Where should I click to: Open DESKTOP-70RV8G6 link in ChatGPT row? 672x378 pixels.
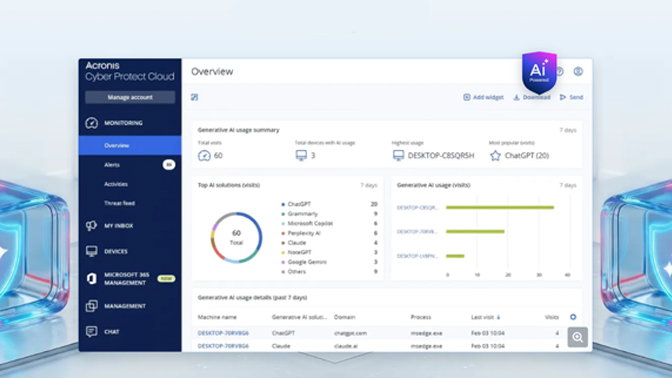(223, 333)
